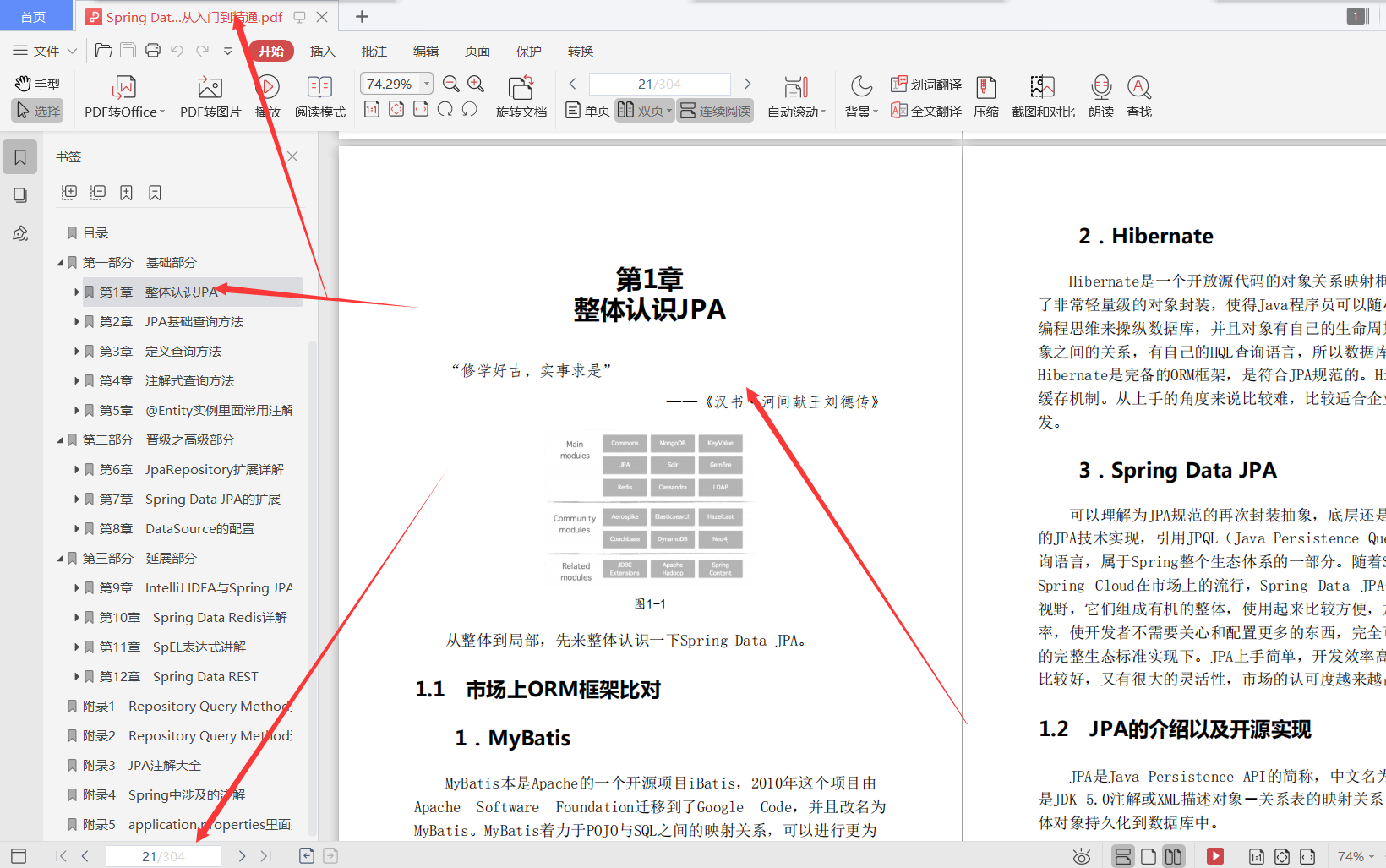Open the annotations sidebar panel

(20, 233)
